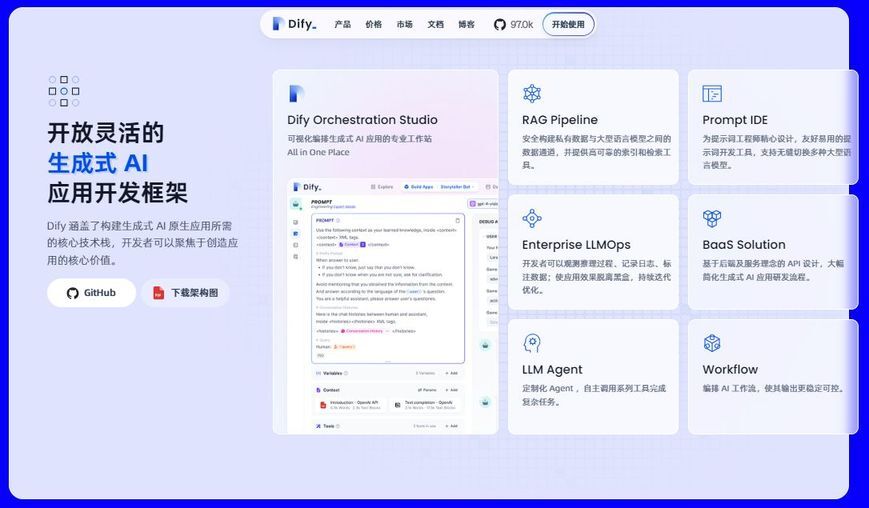Click the GitHub icon beside 97.0k
This screenshot has width=869, height=508.
point(500,24)
